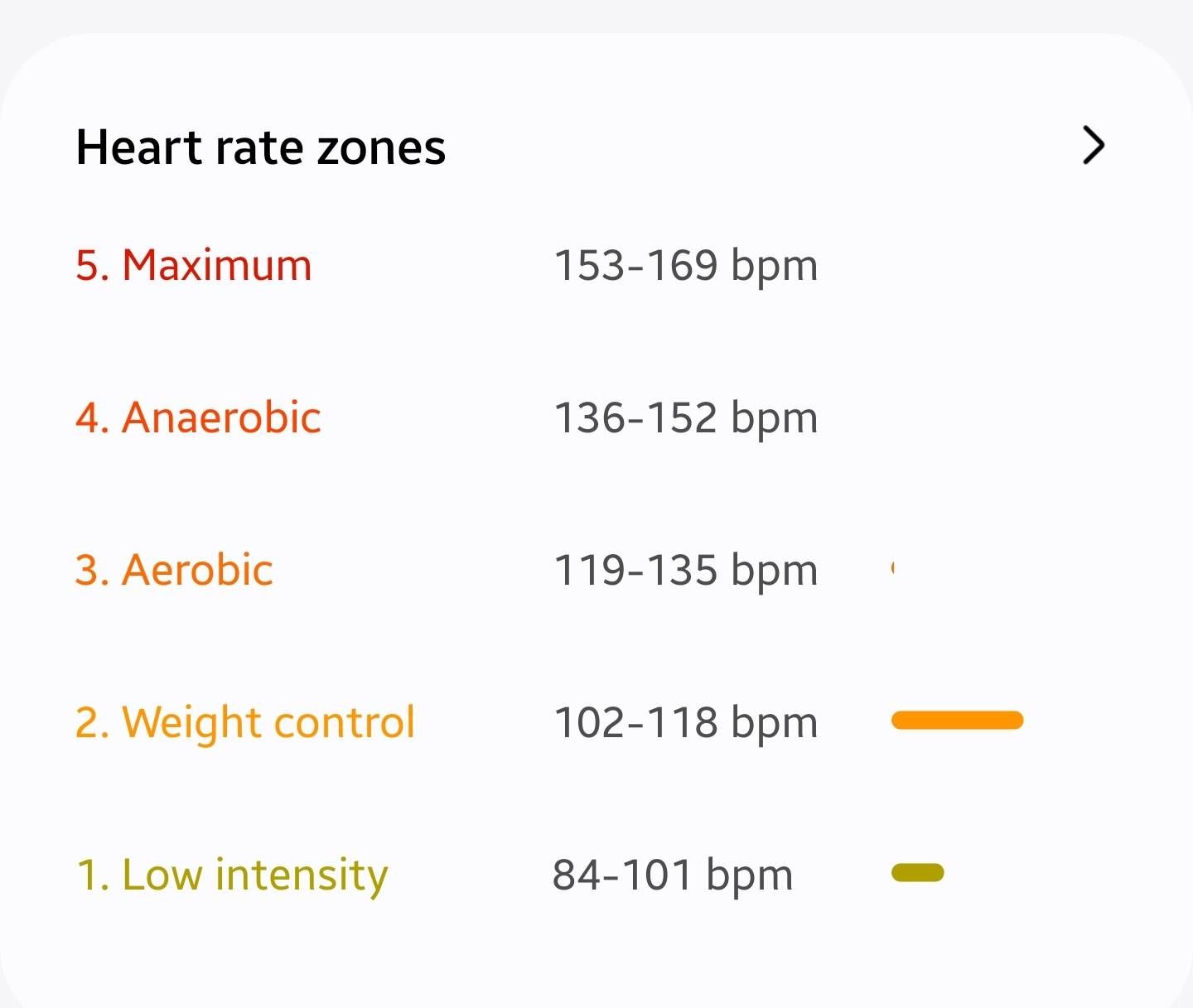
Task: Click the olive Low intensity duration bar
Action: 918,872
